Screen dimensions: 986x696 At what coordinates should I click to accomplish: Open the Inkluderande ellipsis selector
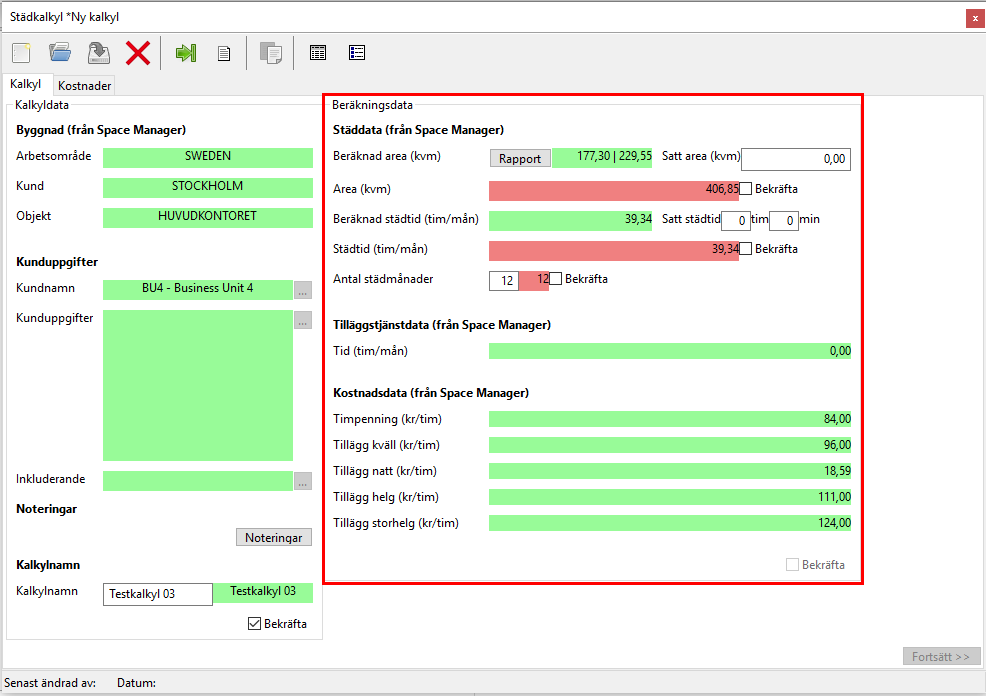pos(303,481)
